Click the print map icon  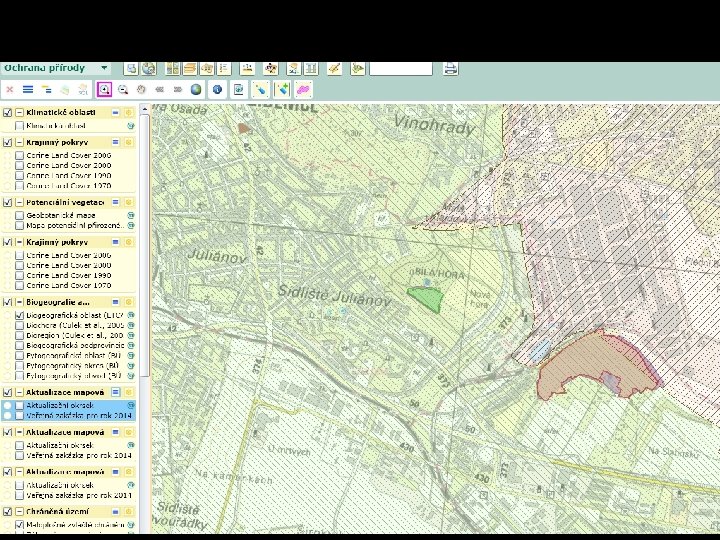point(451,69)
